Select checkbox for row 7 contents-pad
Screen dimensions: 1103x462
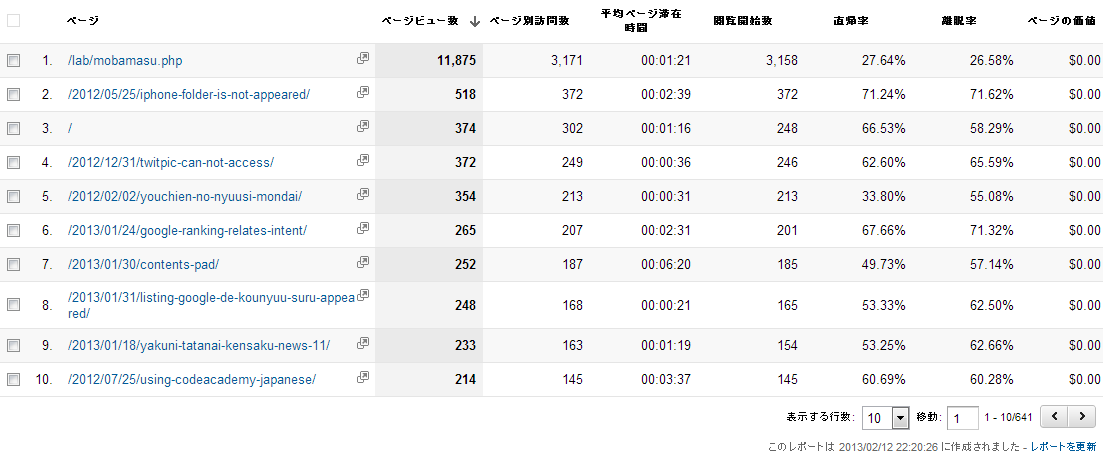point(13,265)
